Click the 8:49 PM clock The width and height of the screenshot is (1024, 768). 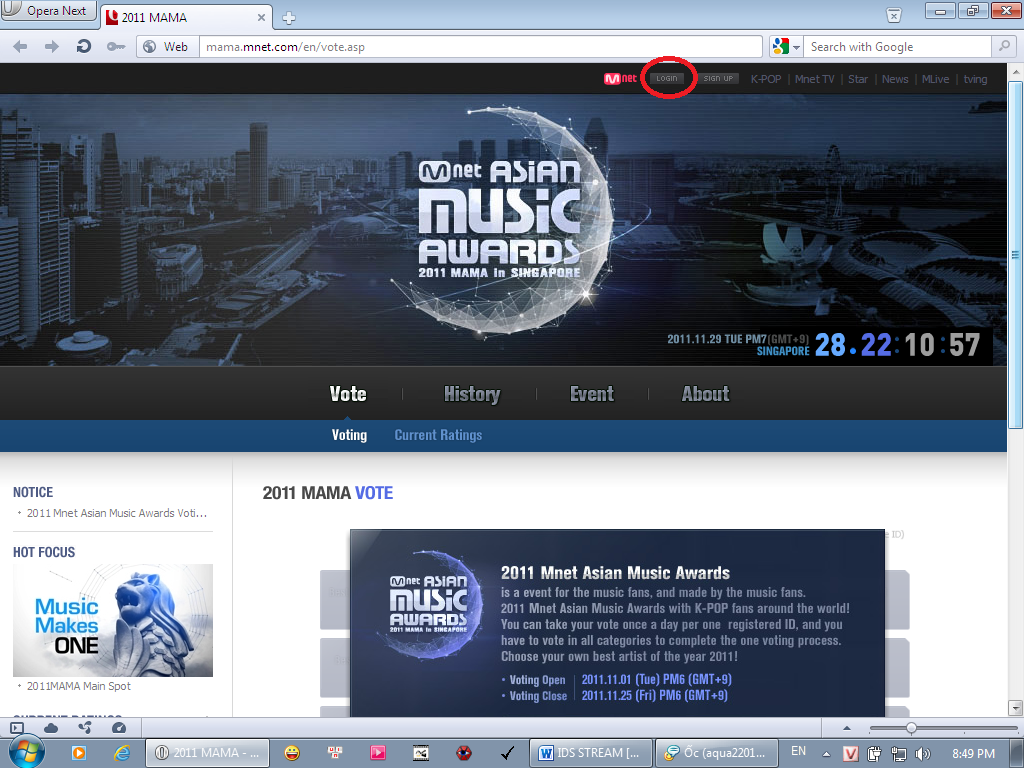[973, 754]
